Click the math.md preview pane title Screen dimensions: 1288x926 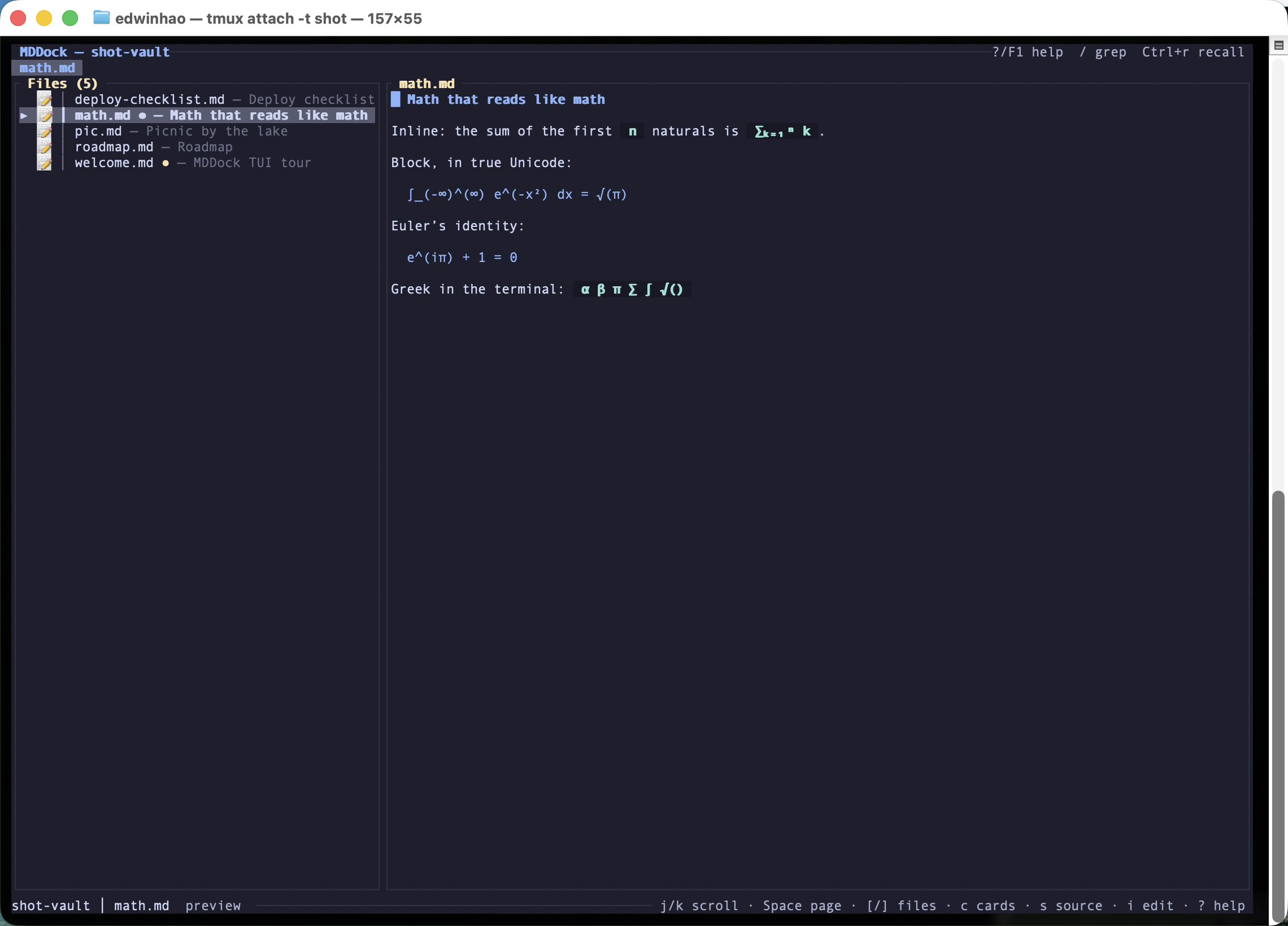click(x=427, y=84)
